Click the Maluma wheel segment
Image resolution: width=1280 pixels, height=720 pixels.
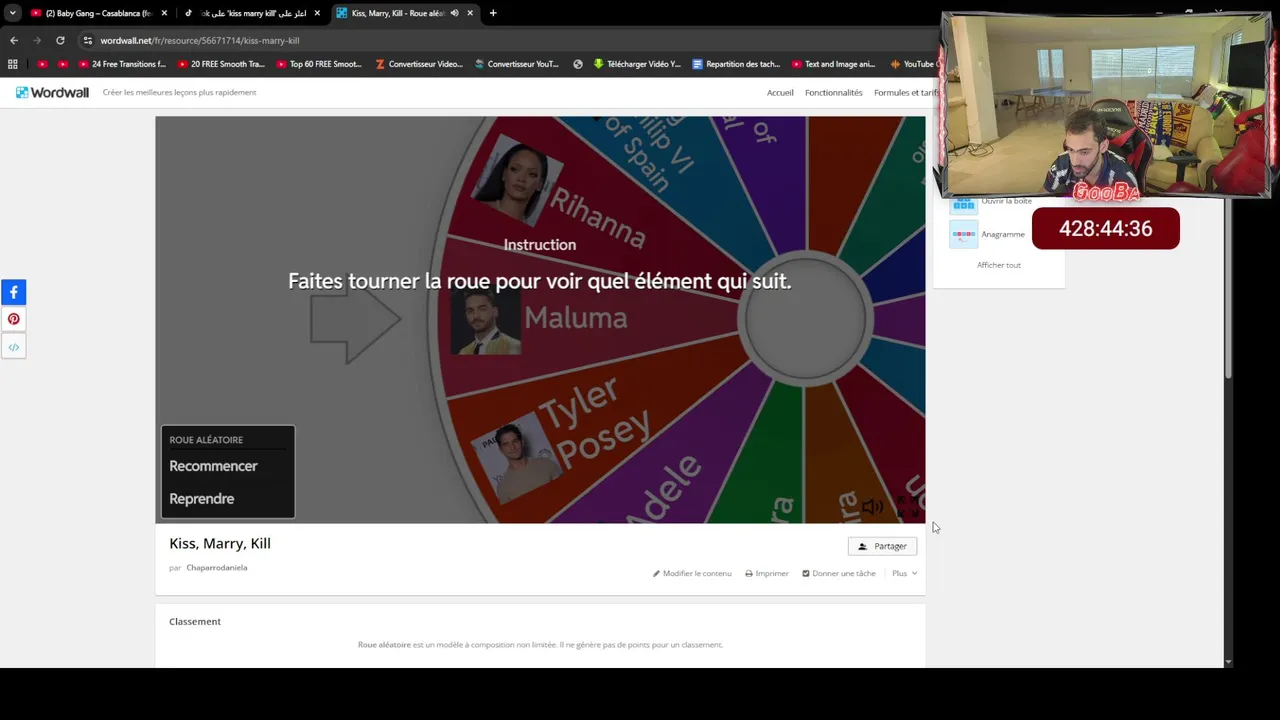click(575, 318)
